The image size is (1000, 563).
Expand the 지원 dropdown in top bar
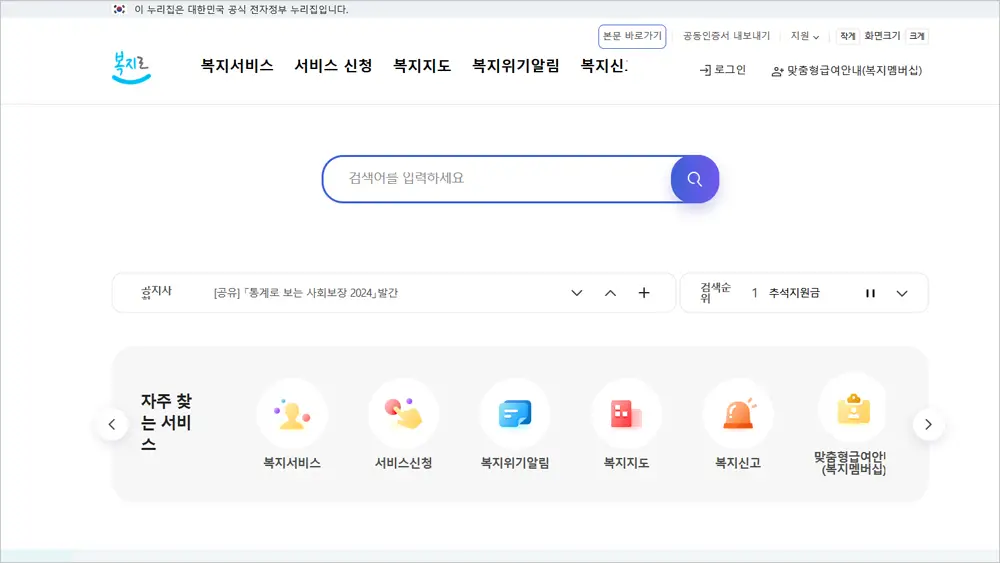click(x=804, y=36)
